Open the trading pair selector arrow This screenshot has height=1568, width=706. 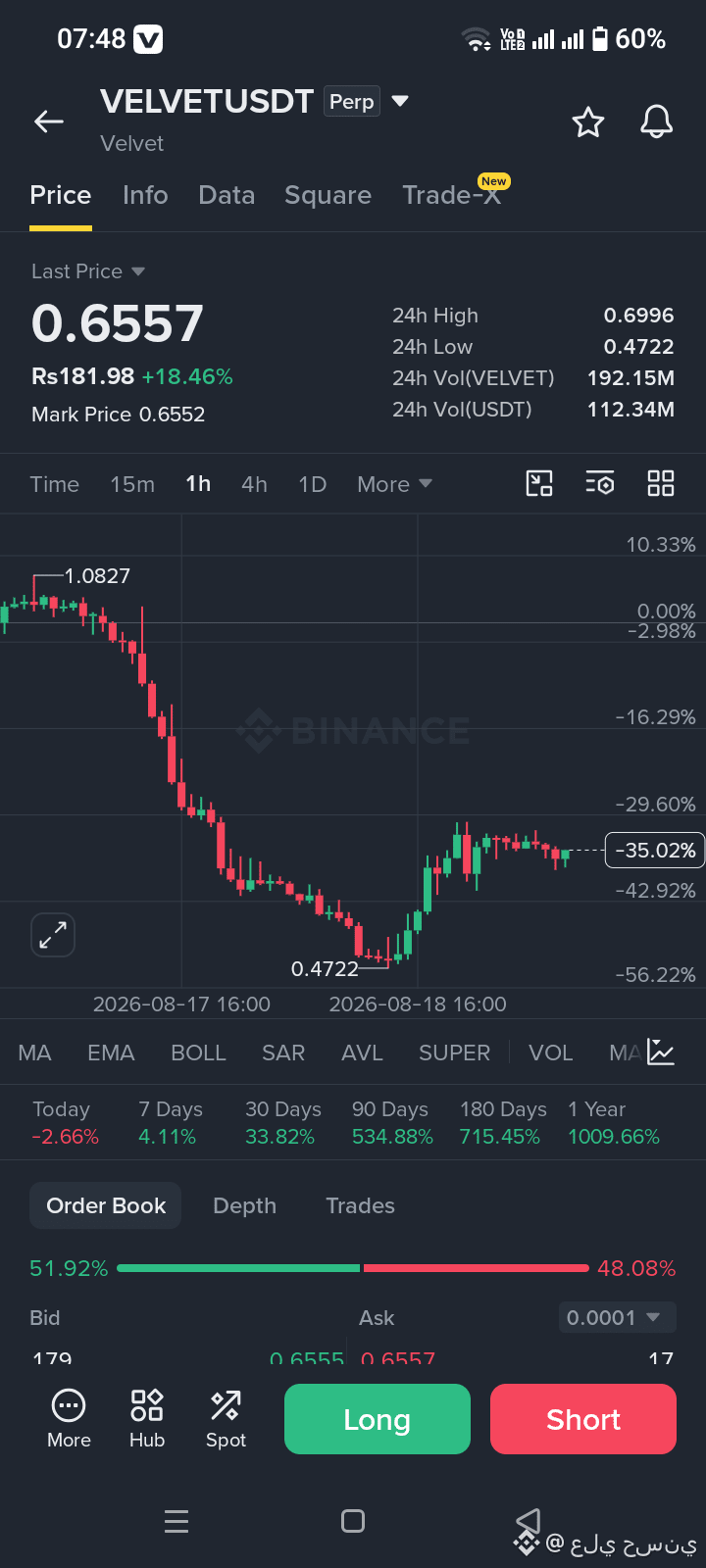coord(400,101)
